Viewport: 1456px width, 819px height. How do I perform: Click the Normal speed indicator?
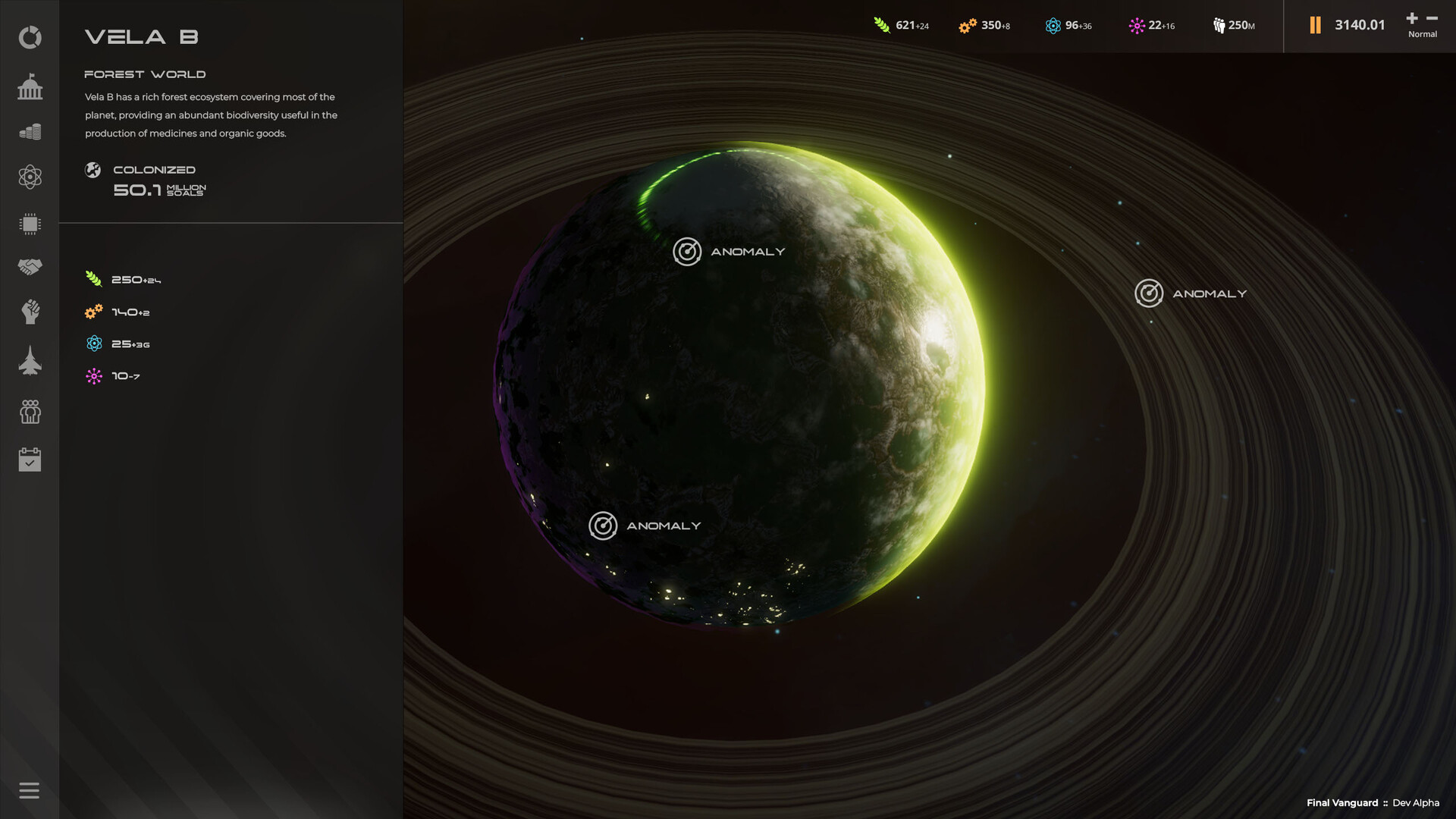tap(1423, 34)
